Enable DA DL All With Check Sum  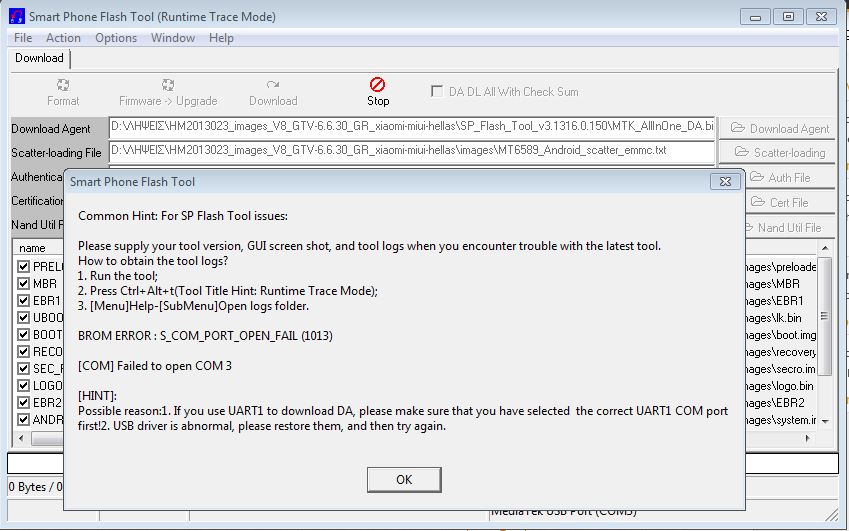[x=436, y=91]
